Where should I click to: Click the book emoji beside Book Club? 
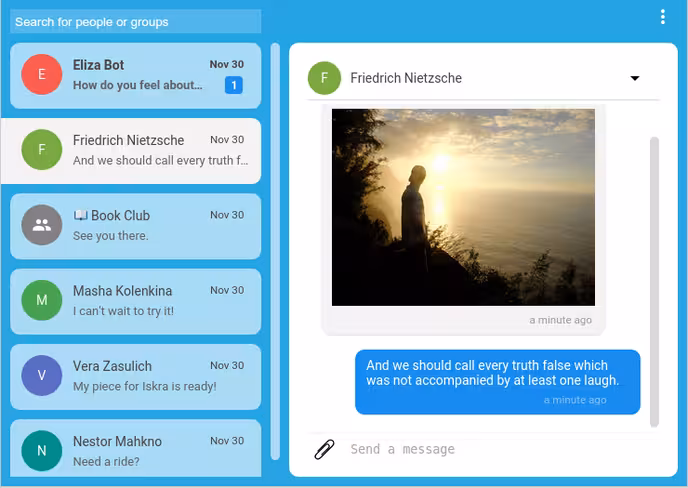click(x=80, y=215)
